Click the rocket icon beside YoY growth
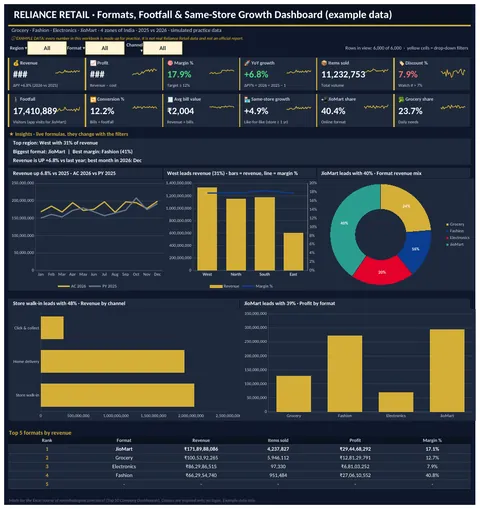The width and height of the screenshot is (480, 509). point(247,63)
